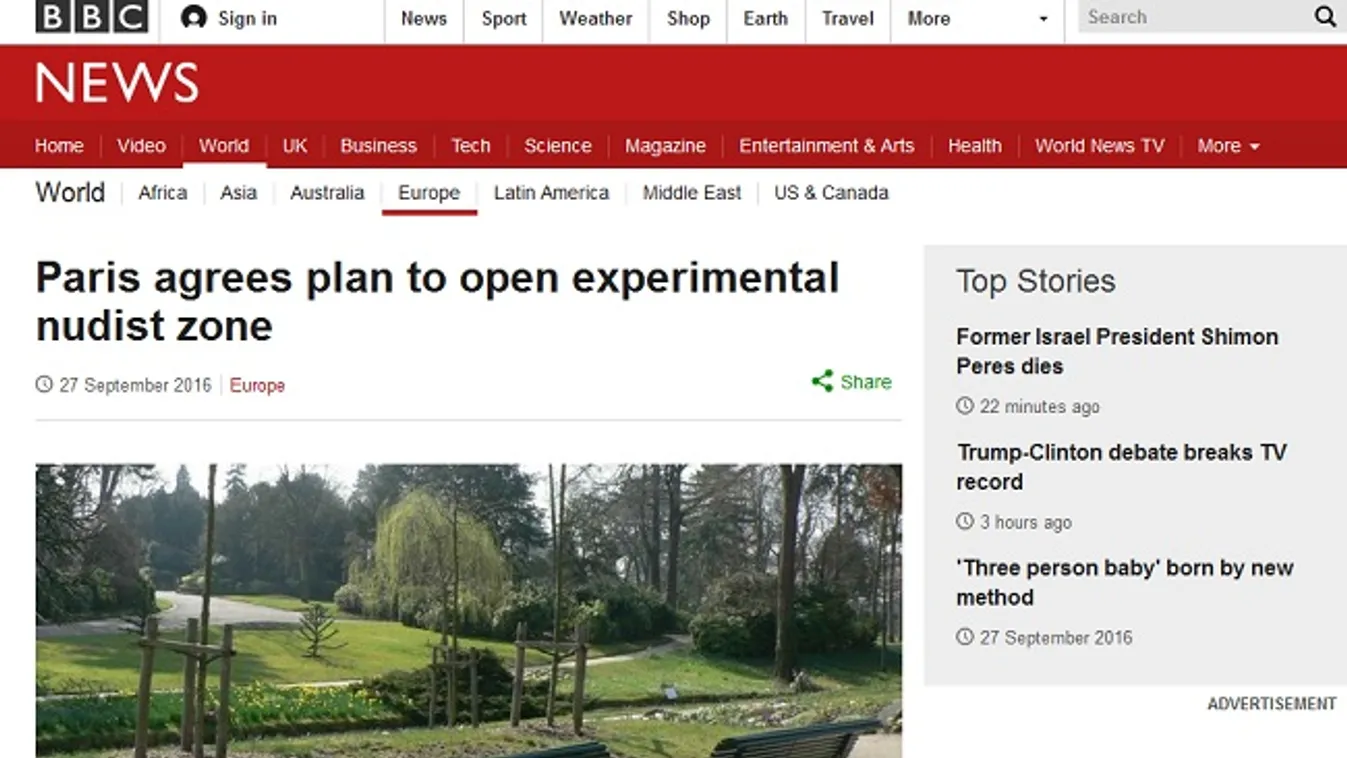Expand the top bar More dropdown arrow
This screenshot has width=1347, height=758.
click(x=1044, y=19)
